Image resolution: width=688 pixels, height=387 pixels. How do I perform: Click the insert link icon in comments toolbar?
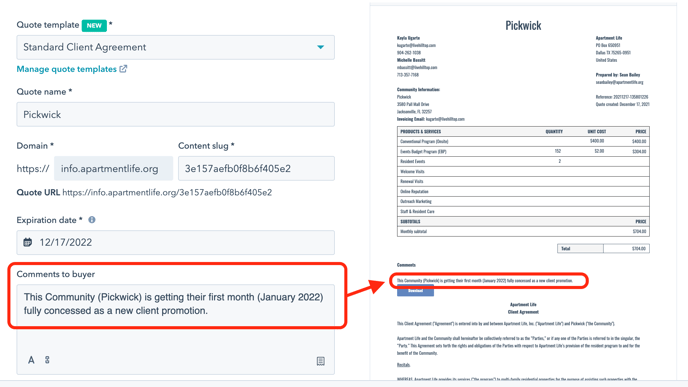pyautogui.click(x=47, y=360)
